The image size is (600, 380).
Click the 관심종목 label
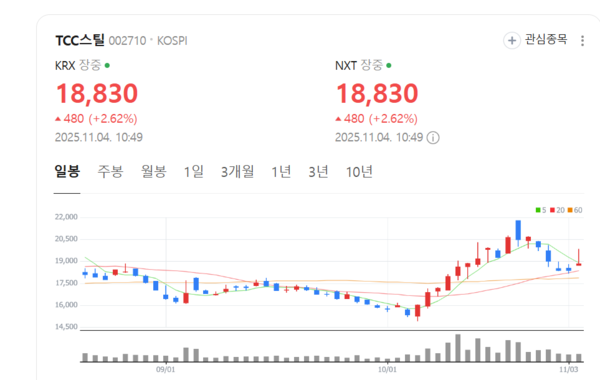546,39
